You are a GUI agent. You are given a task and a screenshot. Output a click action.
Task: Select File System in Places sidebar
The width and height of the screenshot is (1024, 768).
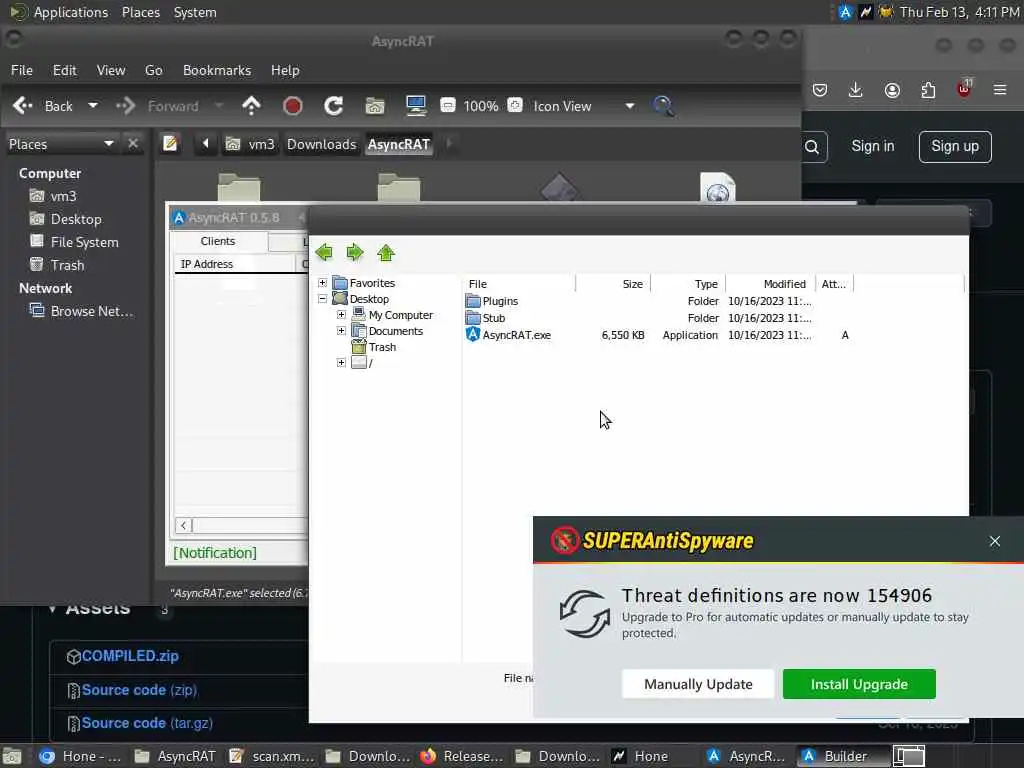[x=74, y=242]
